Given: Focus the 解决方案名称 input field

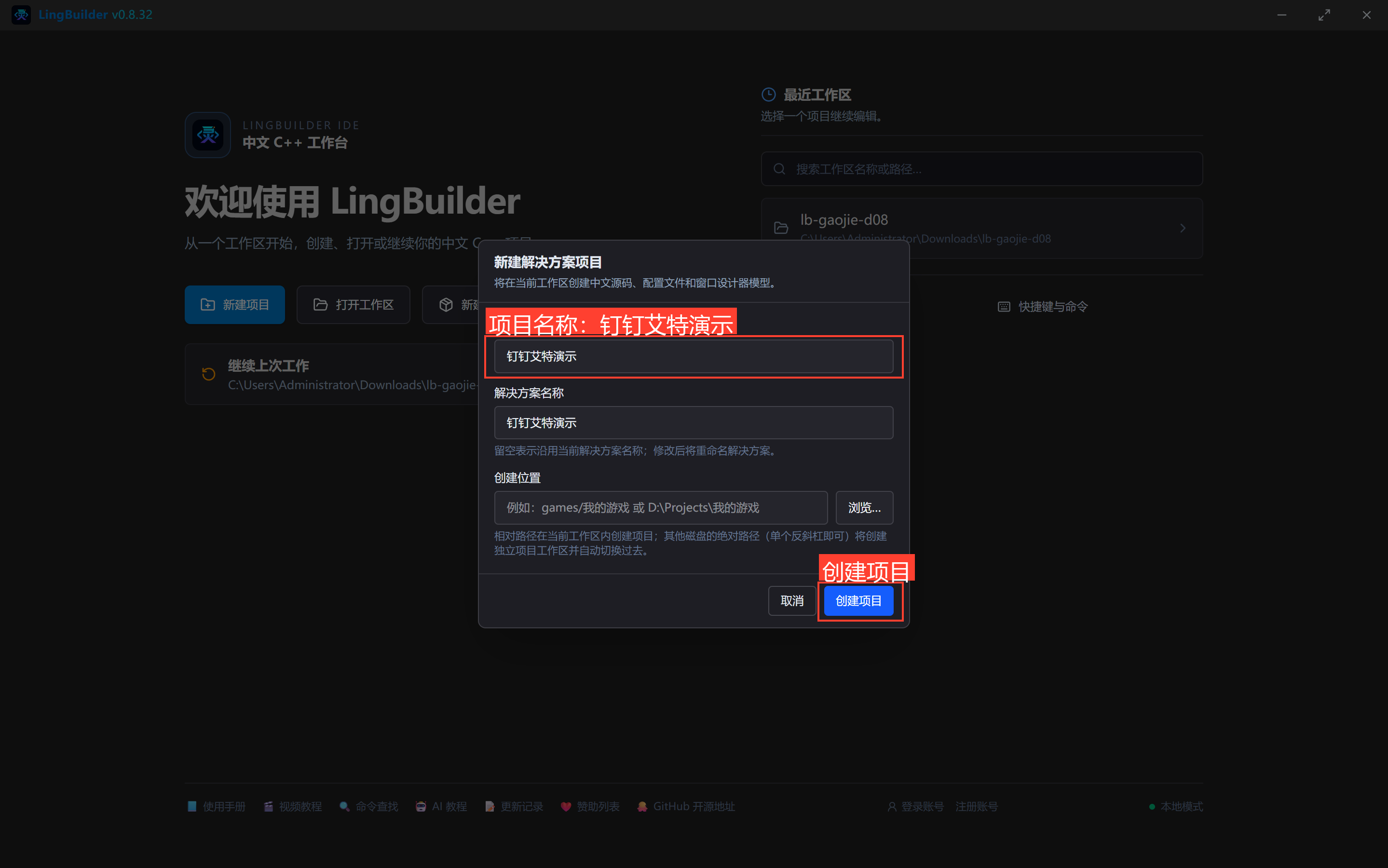Looking at the screenshot, I should [x=694, y=423].
